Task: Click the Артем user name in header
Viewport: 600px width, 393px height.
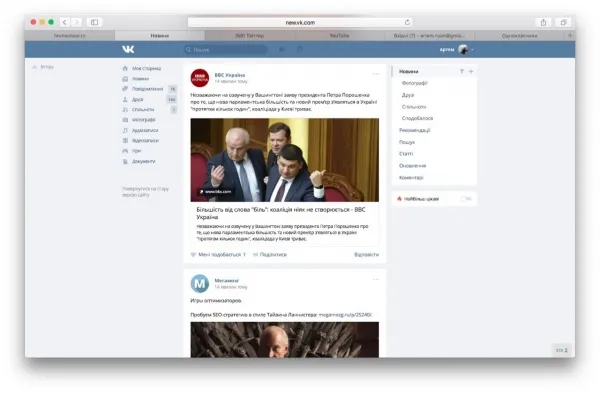Action: pyautogui.click(x=447, y=50)
